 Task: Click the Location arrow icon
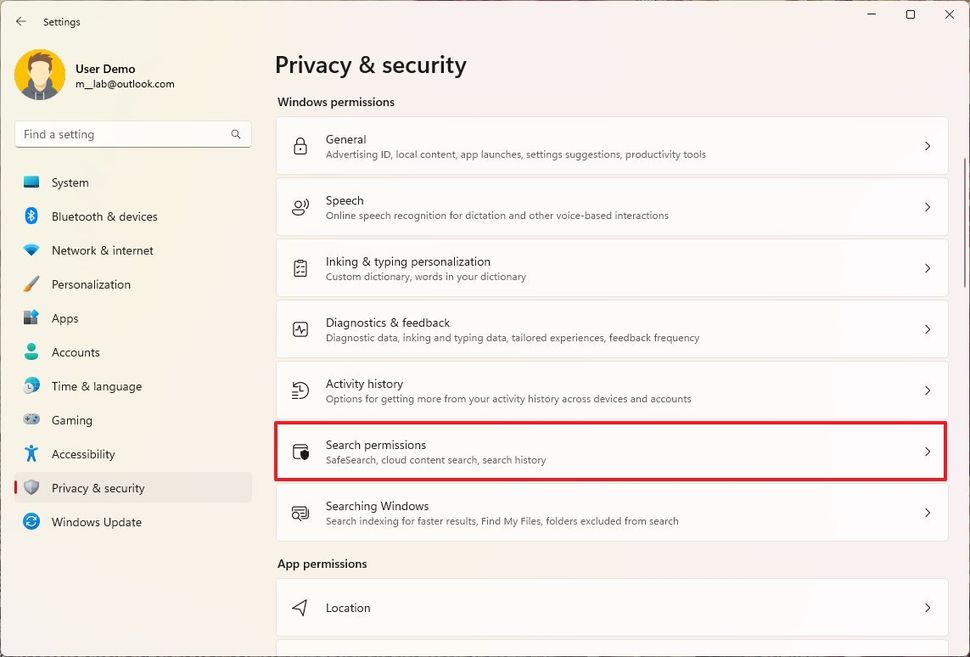coord(300,608)
